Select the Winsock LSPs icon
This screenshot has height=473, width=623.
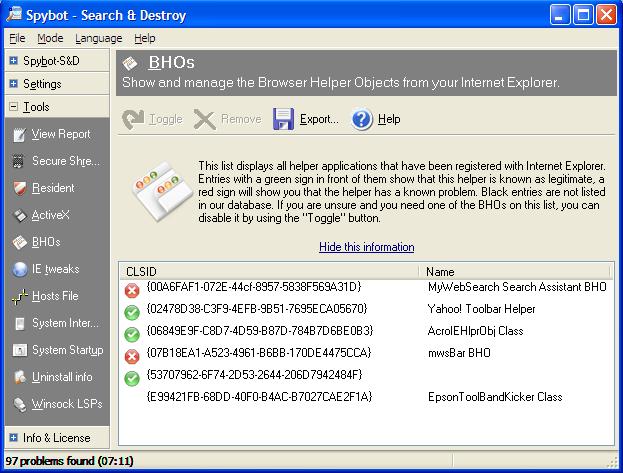pos(19,404)
